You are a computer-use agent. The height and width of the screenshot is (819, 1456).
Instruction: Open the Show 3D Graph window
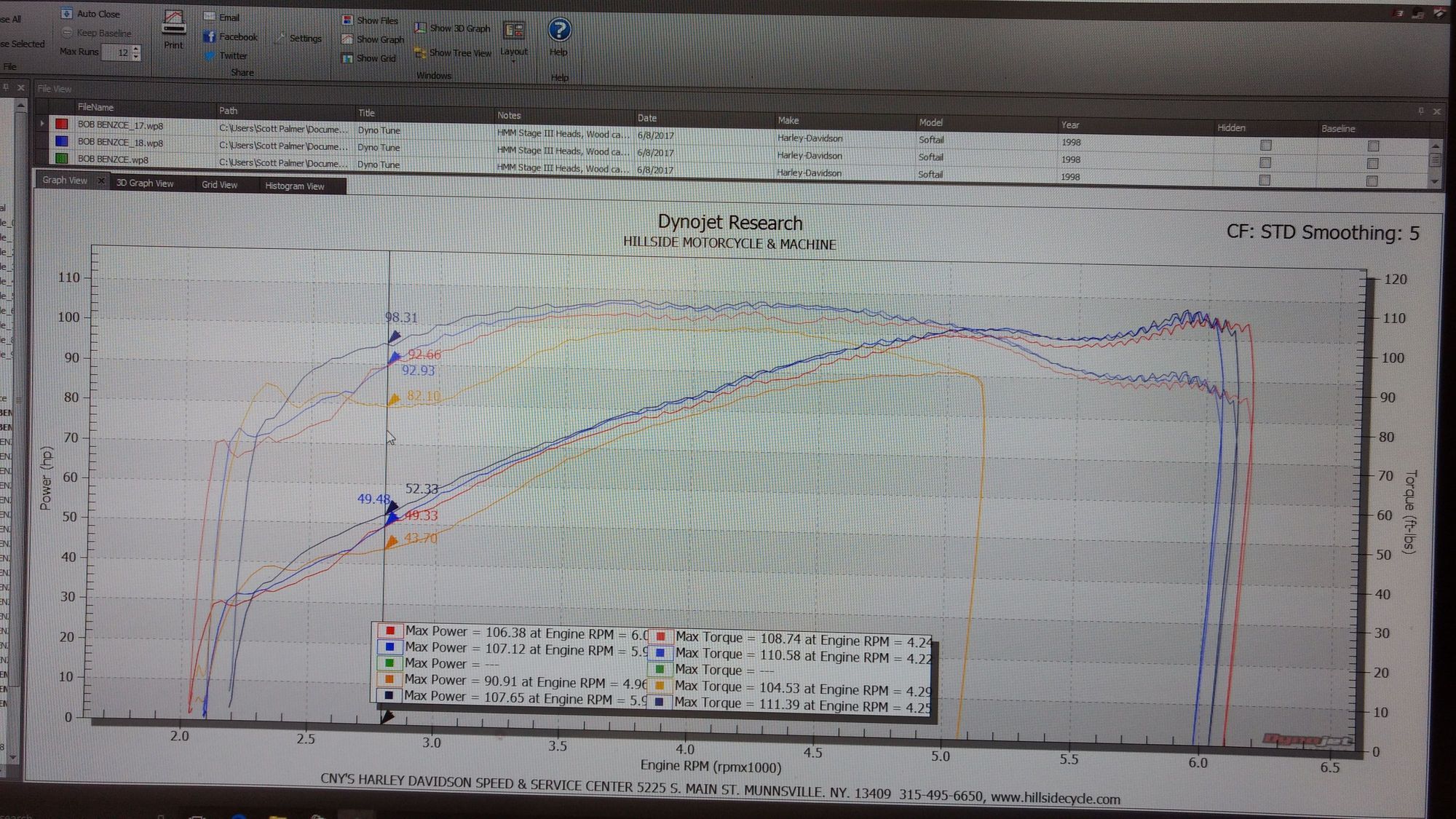(420, 28)
